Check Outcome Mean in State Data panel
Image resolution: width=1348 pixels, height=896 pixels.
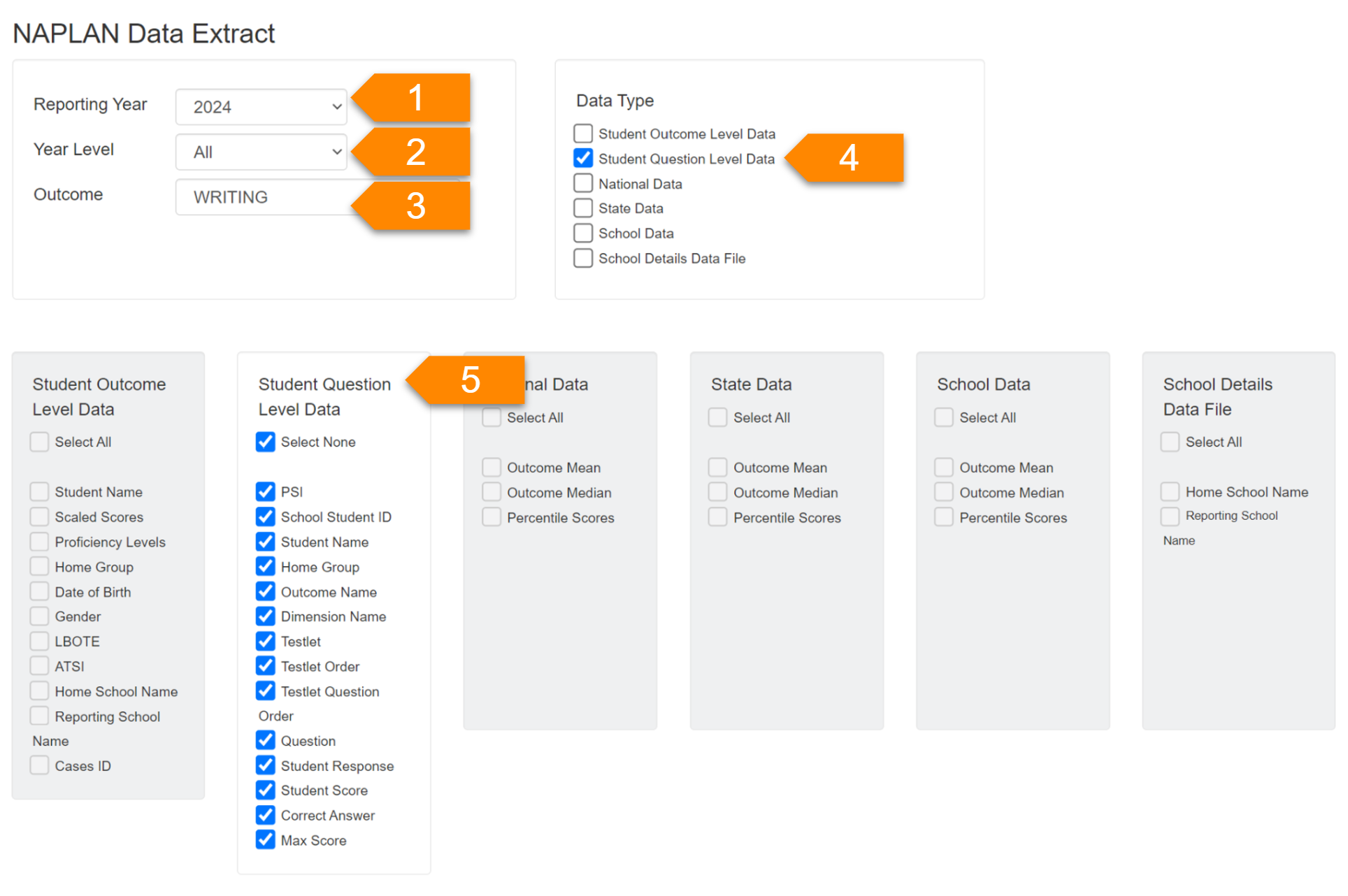coord(718,468)
